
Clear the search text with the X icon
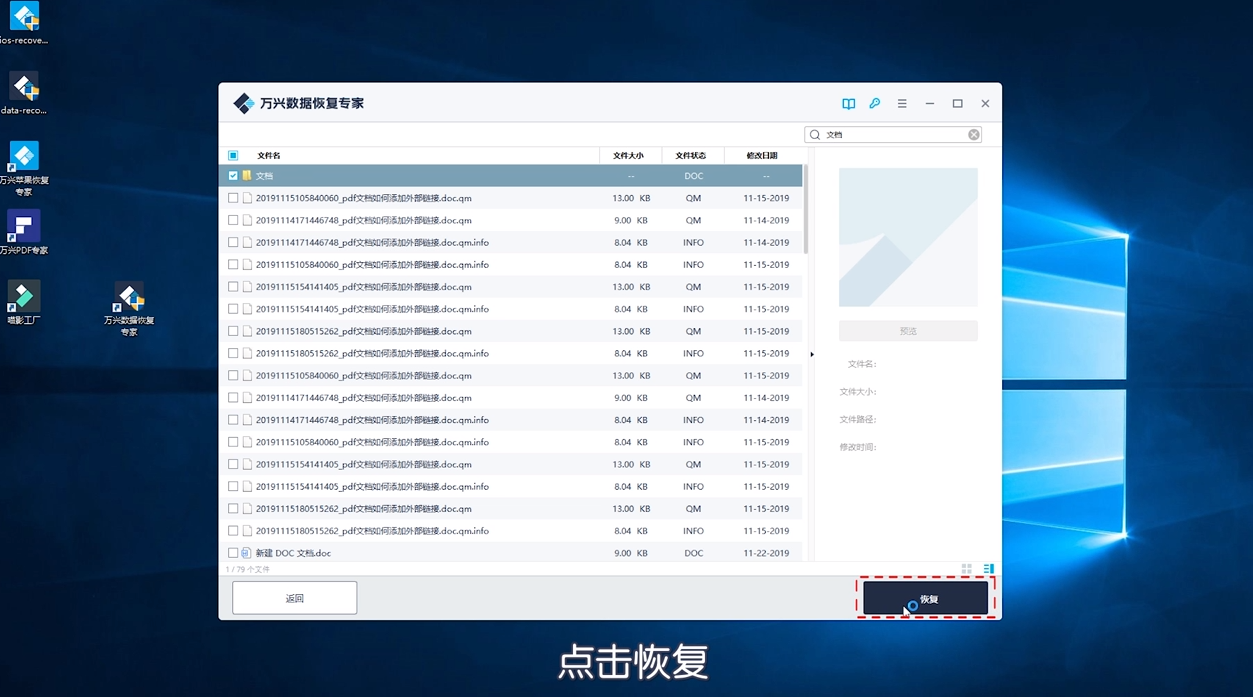pyautogui.click(x=973, y=135)
